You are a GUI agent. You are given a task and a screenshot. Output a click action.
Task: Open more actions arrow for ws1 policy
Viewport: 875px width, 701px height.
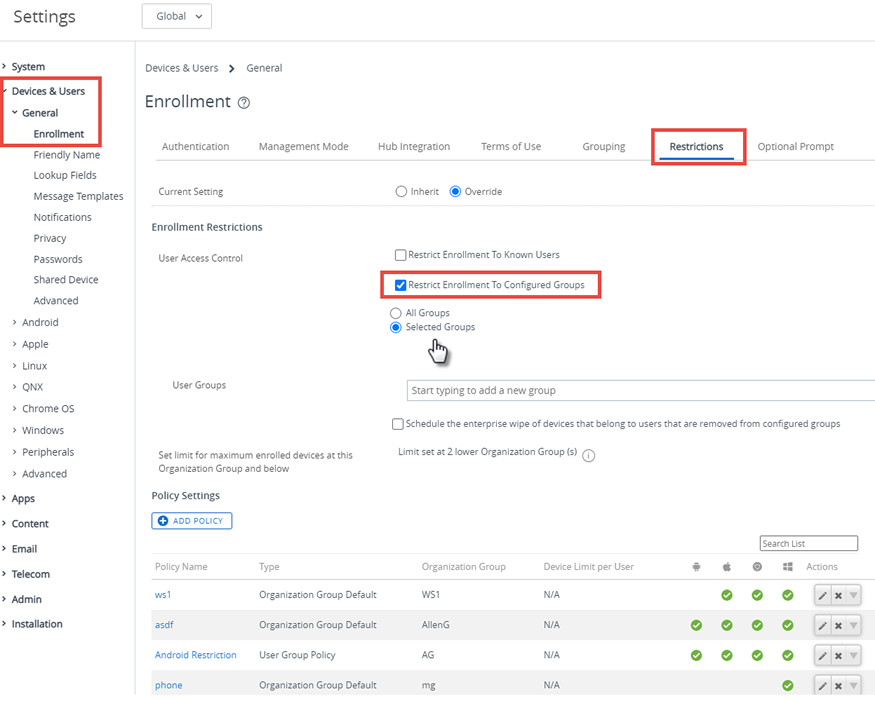[x=853, y=596]
